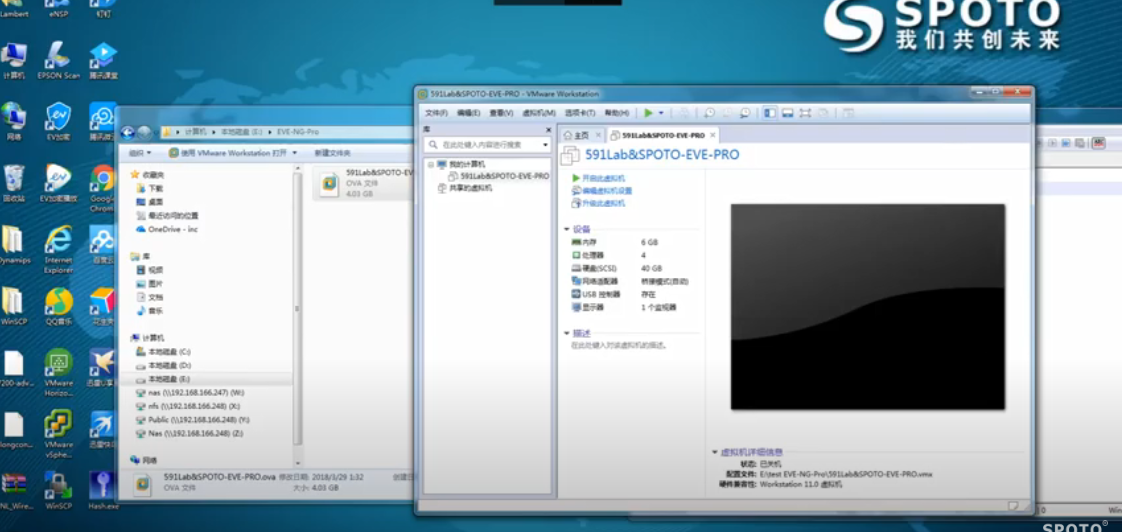Open the 回收站 recycle bin desktop icon
This screenshot has width=1122, height=532.
(14, 183)
